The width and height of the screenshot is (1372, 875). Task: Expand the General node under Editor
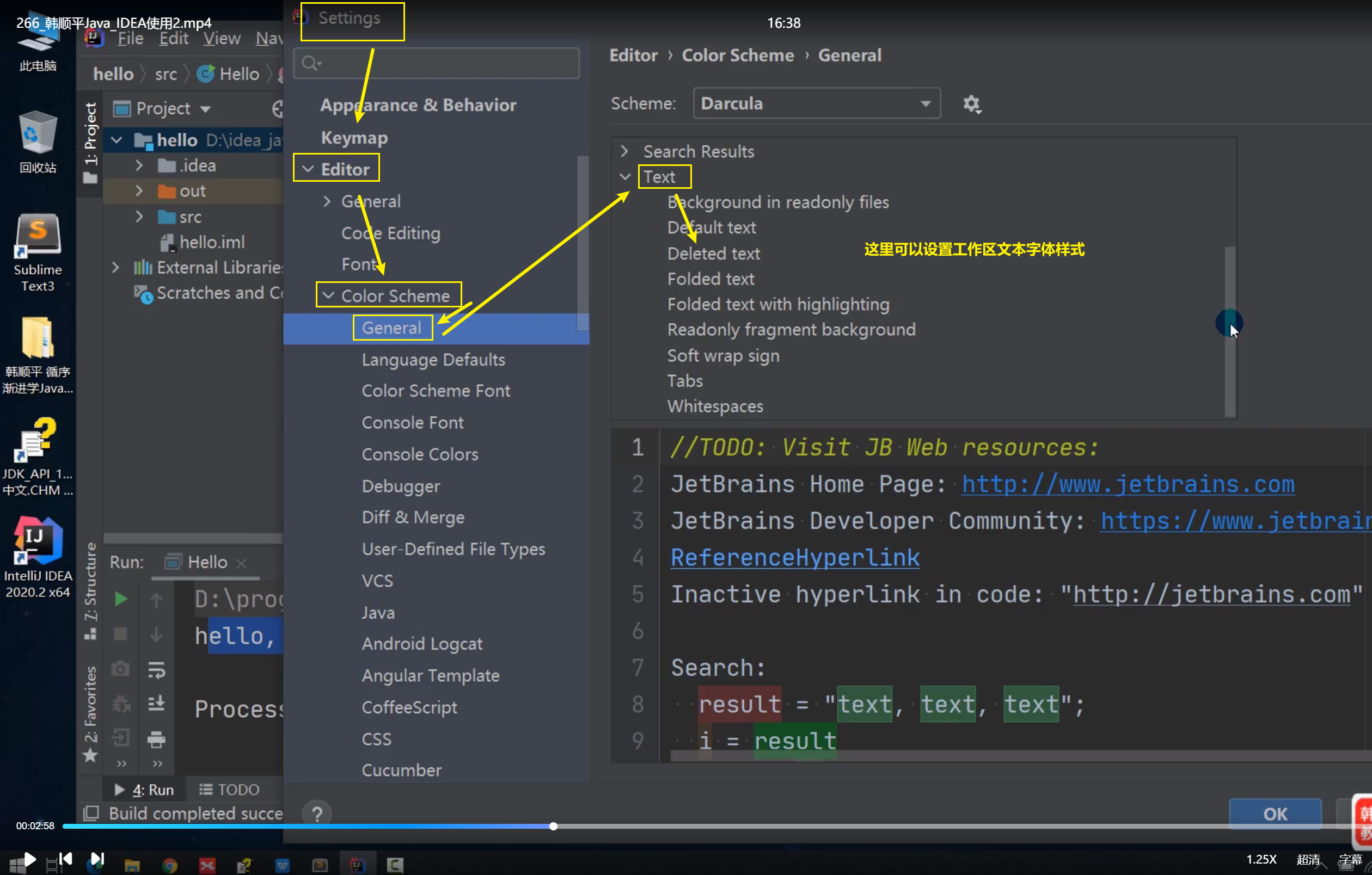(x=327, y=201)
